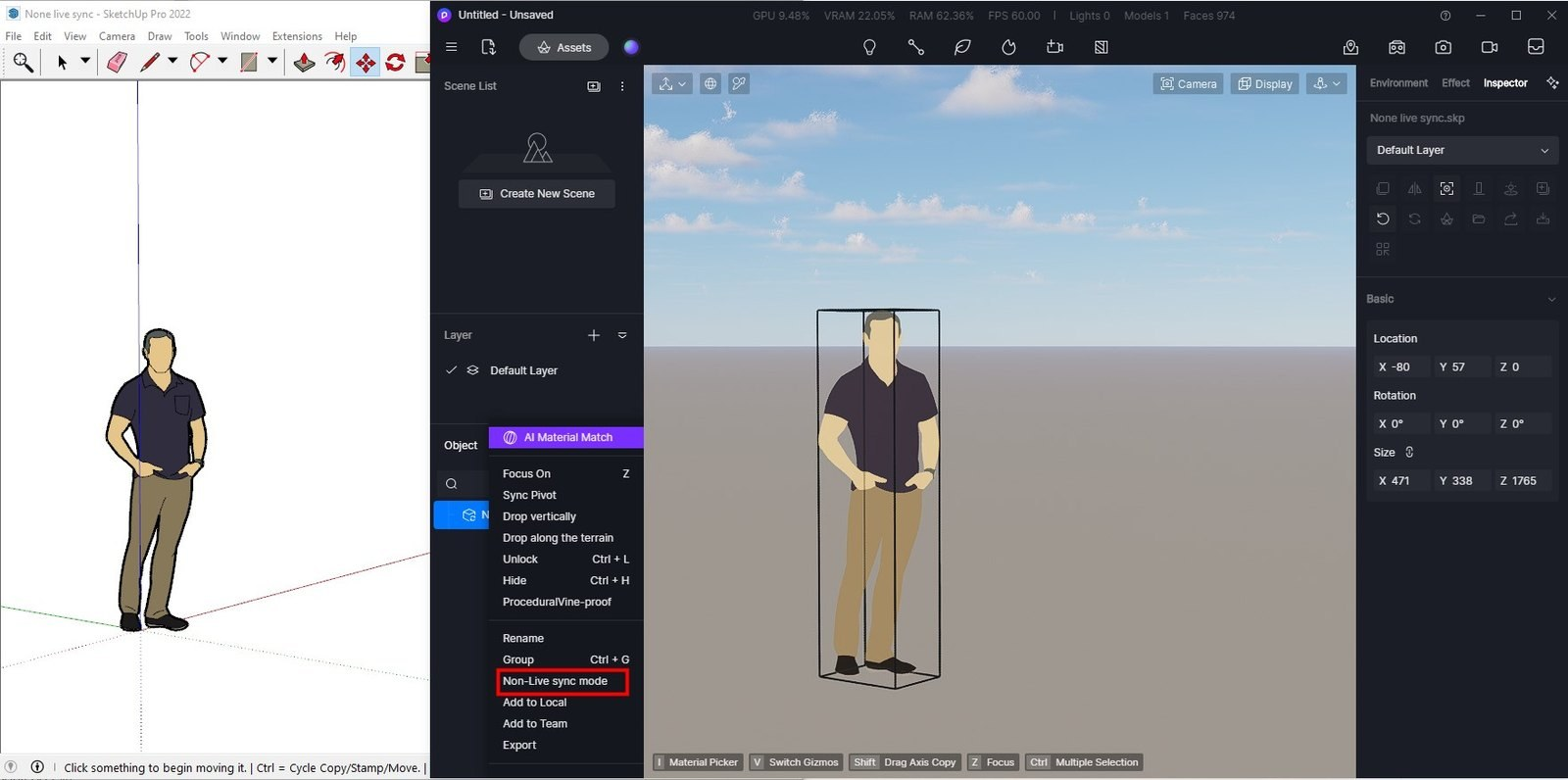Activate the SketchUp Move tool
The height and width of the screenshot is (780, 1568).
(366, 63)
